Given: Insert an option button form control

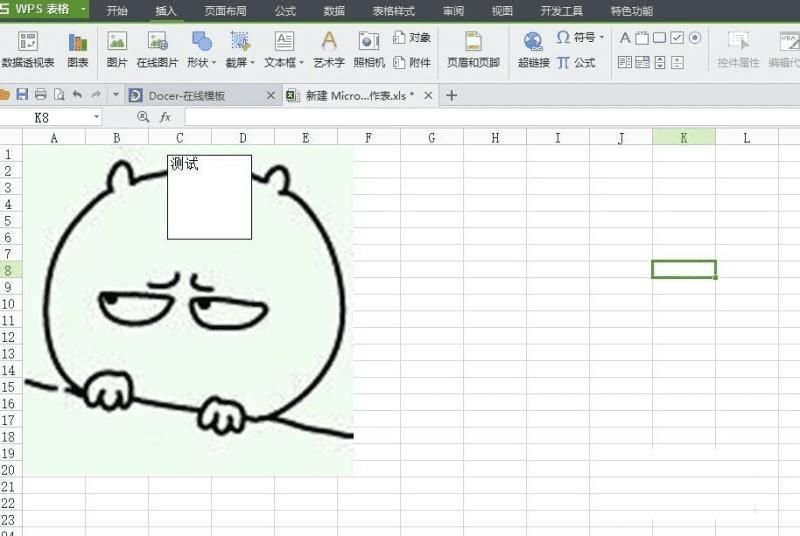Looking at the screenshot, I should point(694,38).
